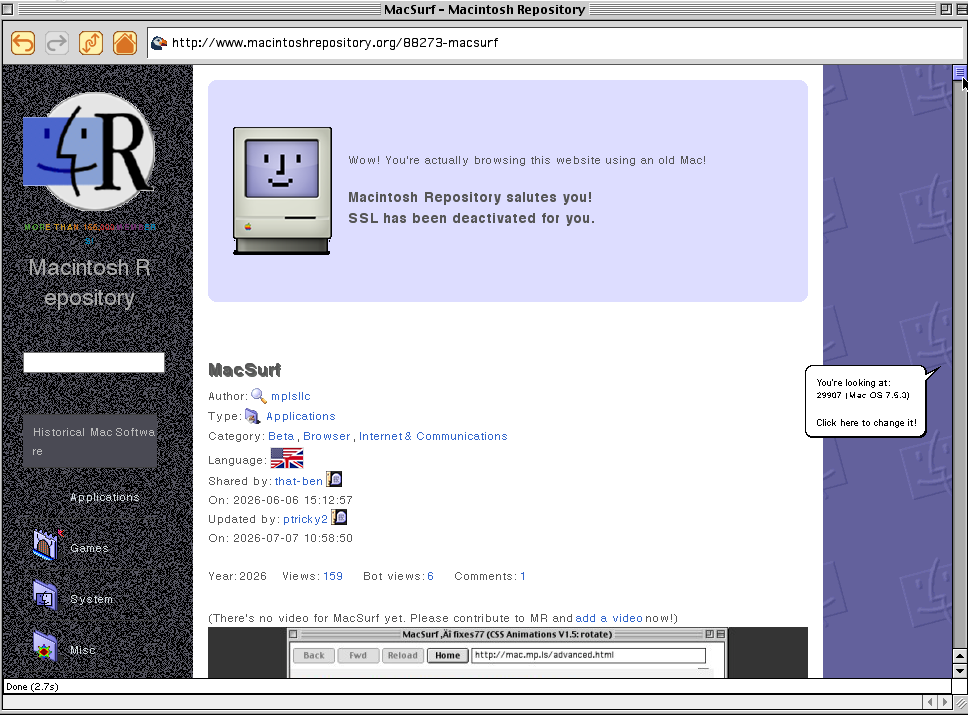Click the Bot views count 6

[x=430, y=576]
